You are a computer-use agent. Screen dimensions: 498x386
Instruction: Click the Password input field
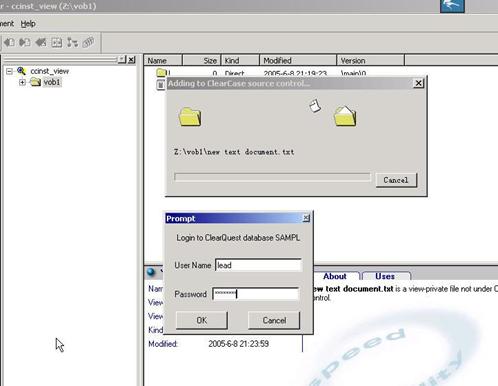coord(256,294)
